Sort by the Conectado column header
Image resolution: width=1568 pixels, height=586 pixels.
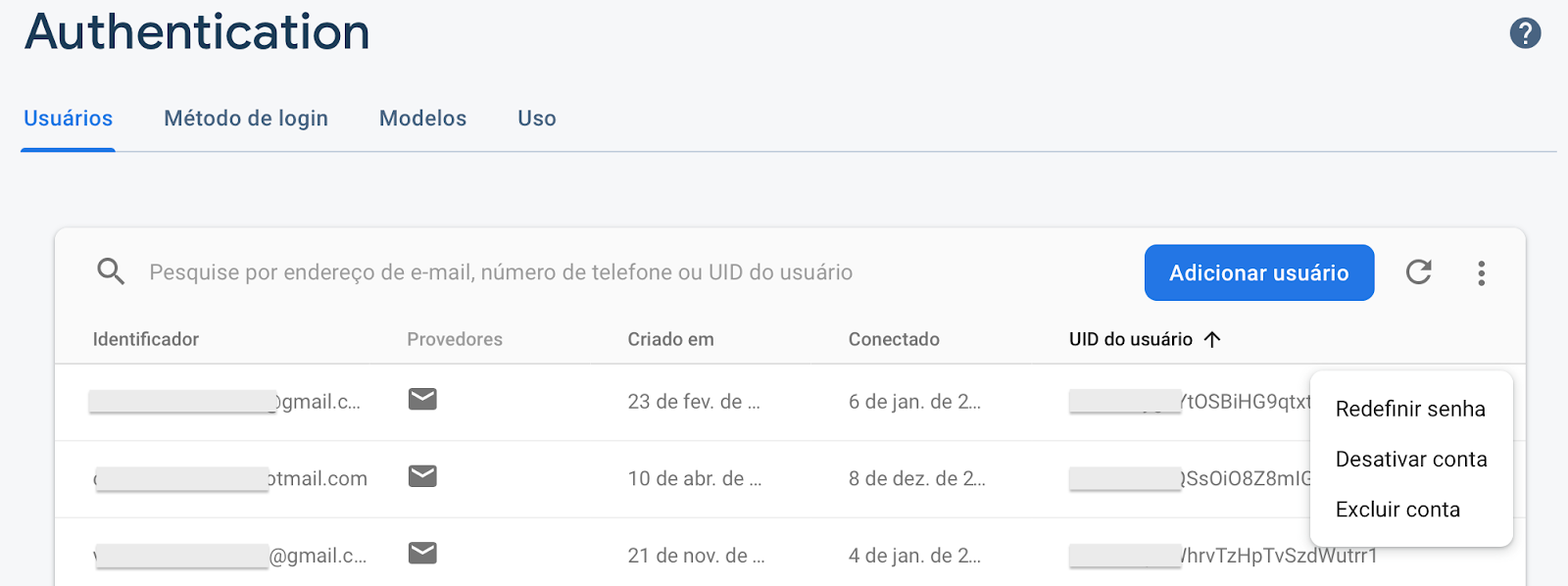(894, 339)
